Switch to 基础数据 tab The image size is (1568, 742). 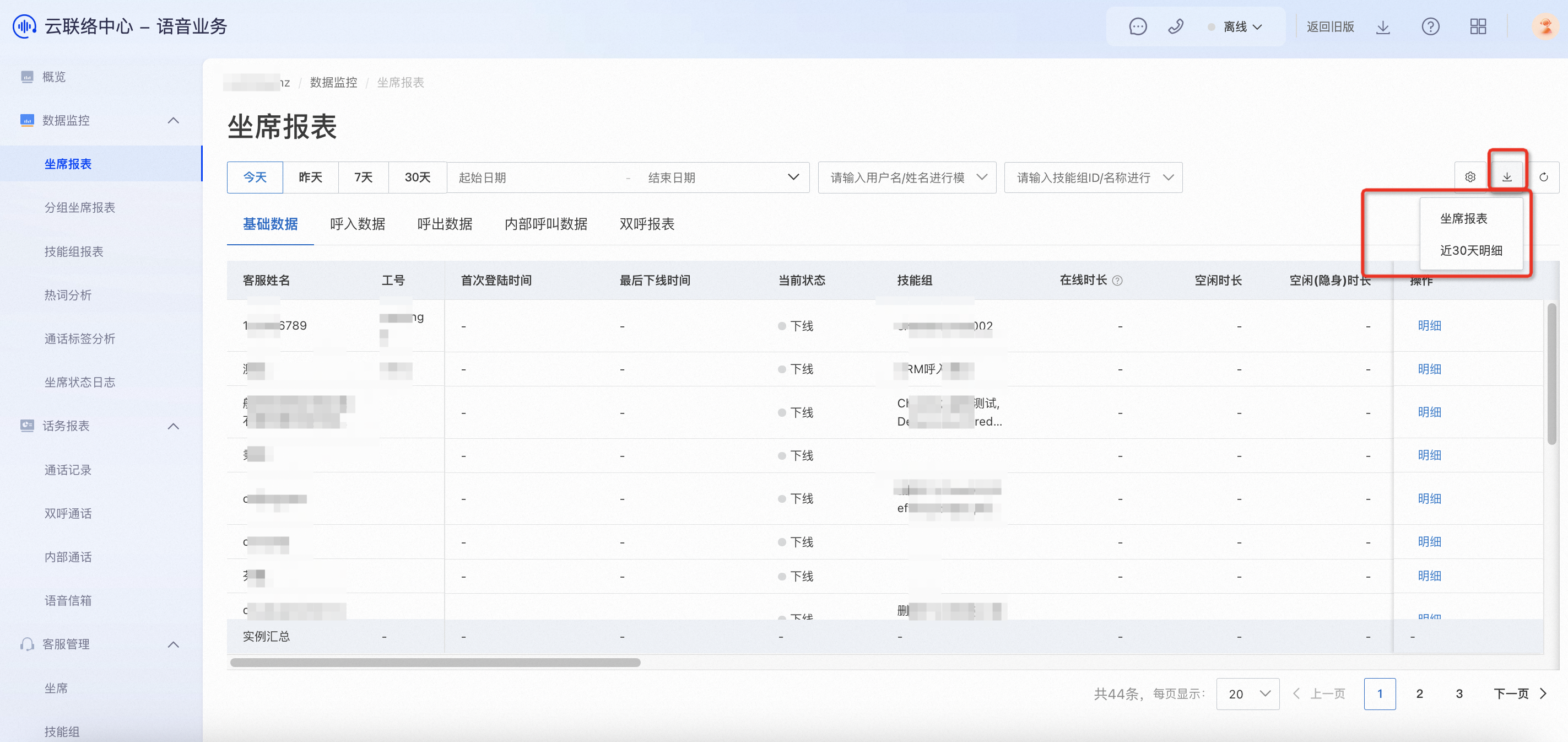click(271, 224)
